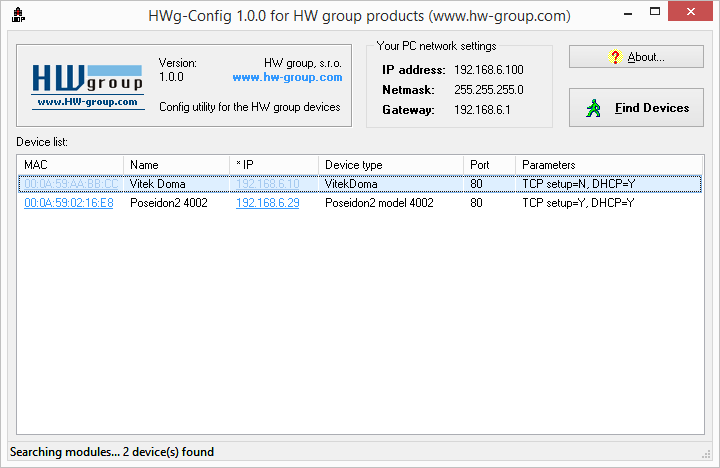Screen dimensions: 720x468
Task: Maximize the HWg-Config window
Action: coord(655,12)
